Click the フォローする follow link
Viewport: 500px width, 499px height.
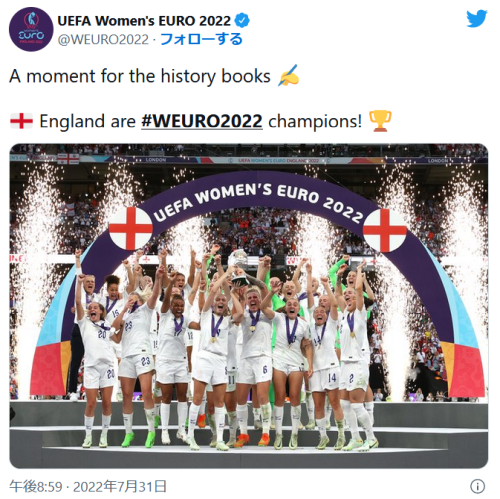[x=201, y=39]
